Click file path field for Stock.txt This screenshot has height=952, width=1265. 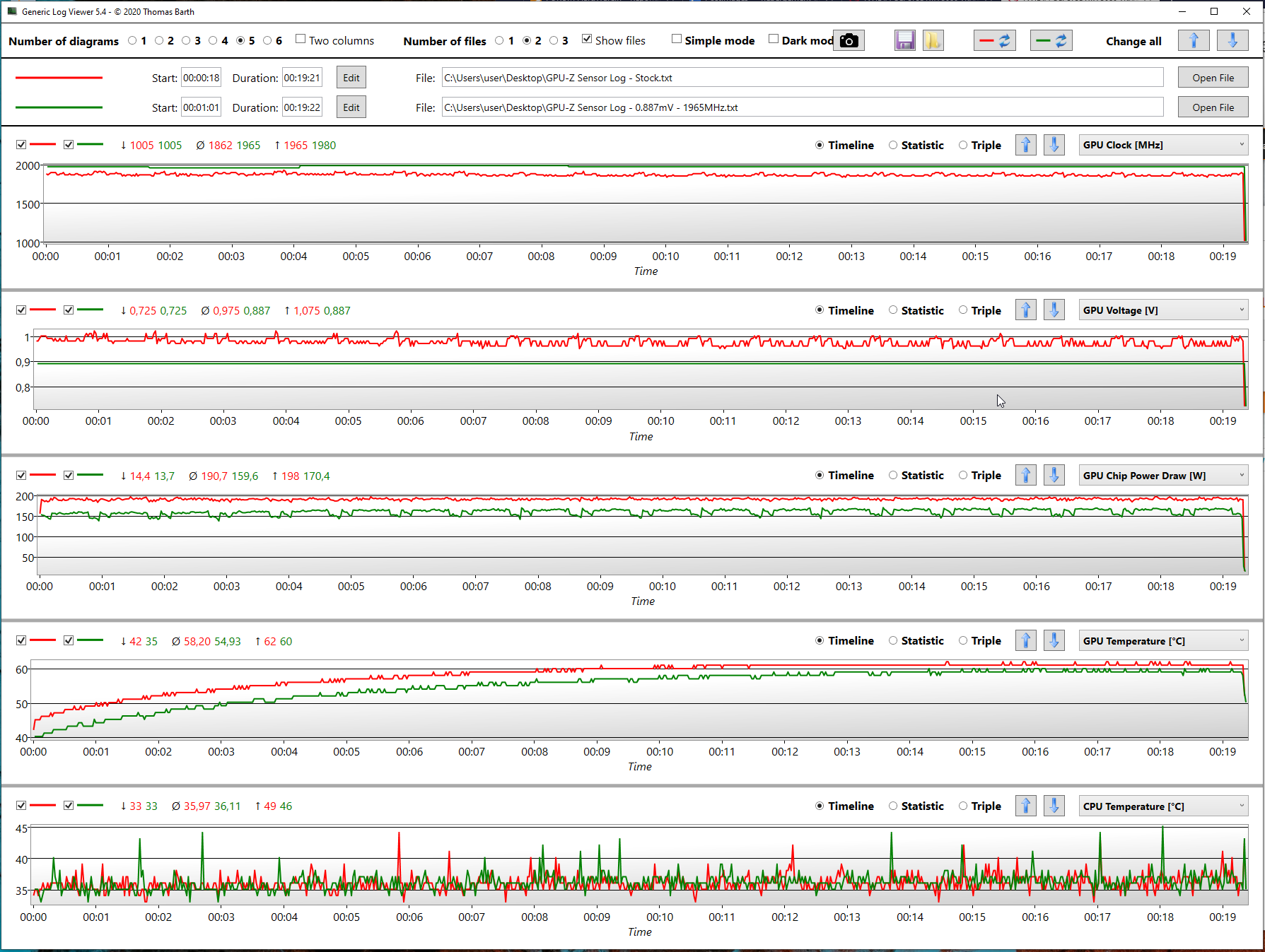[x=803, y=78]
